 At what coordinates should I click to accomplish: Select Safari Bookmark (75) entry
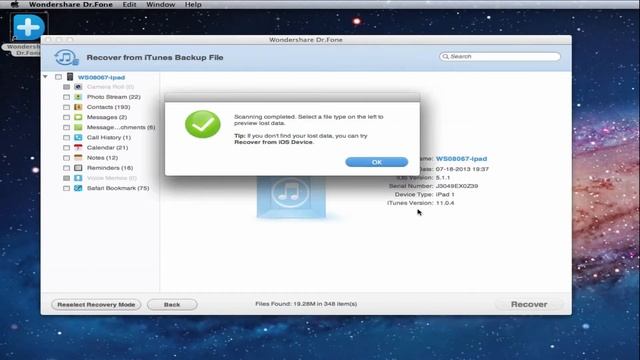pyautogui.click(x=118, y=188)
